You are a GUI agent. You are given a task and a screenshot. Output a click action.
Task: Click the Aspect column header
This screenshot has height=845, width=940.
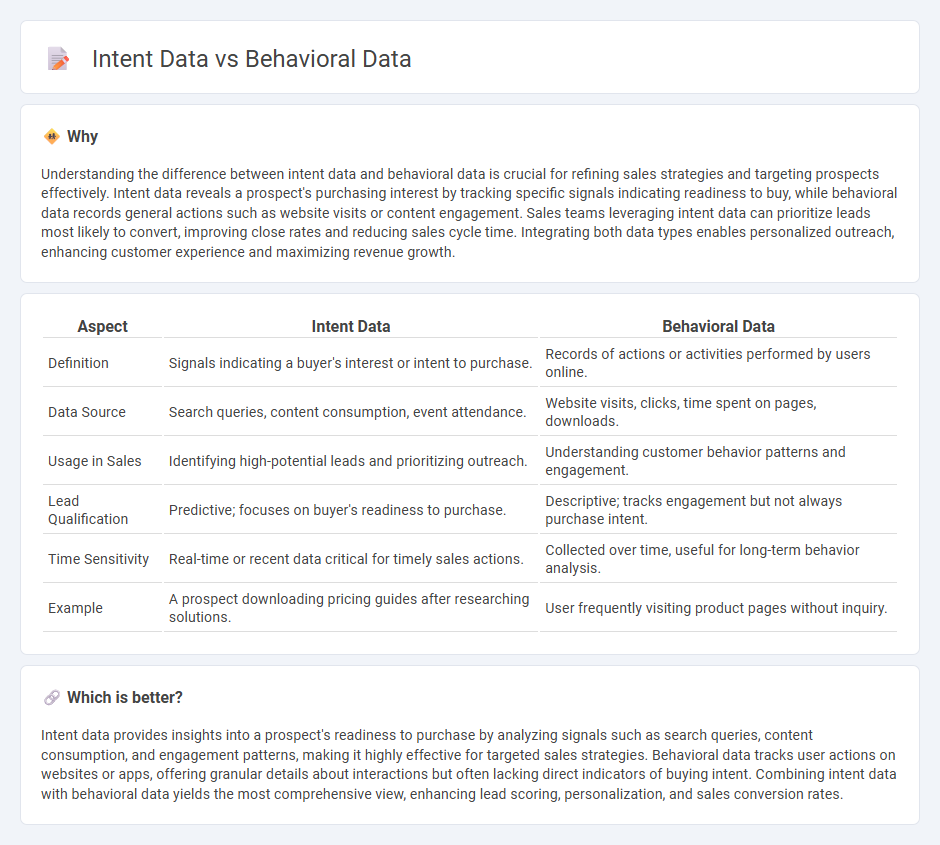tap(103, 326)
